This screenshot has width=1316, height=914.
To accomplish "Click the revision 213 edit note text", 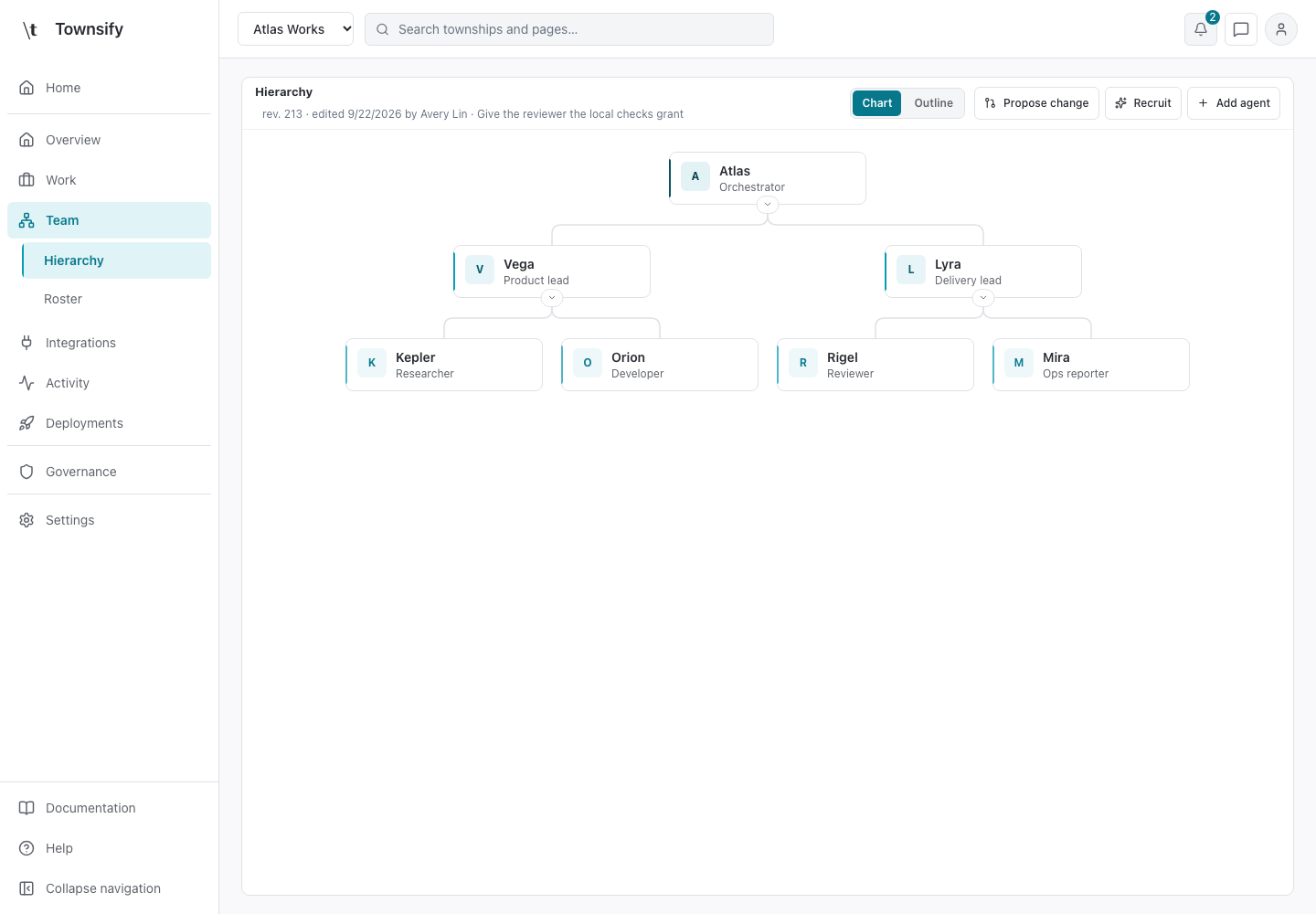I will pos(472,114).
